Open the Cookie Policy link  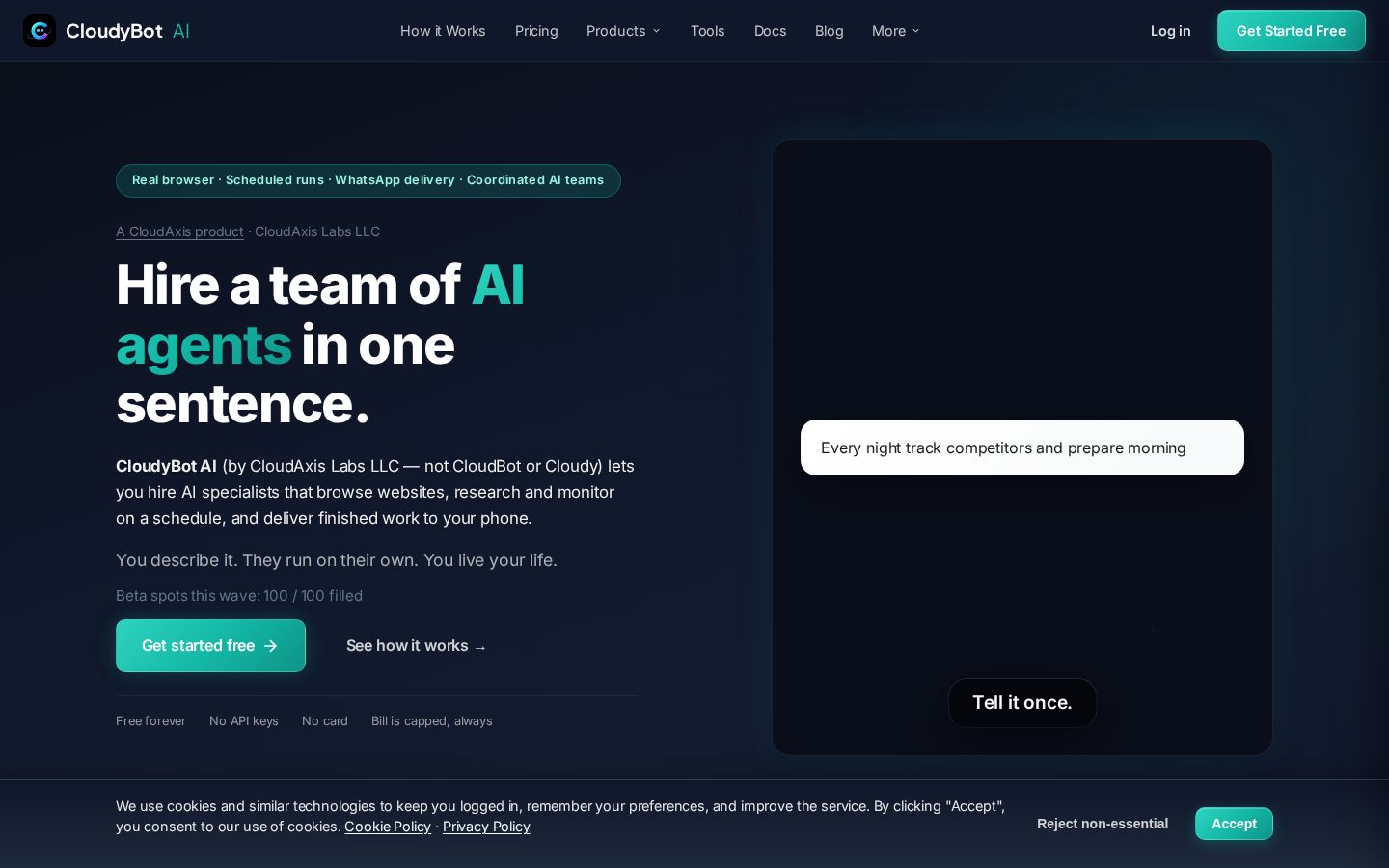388,827
